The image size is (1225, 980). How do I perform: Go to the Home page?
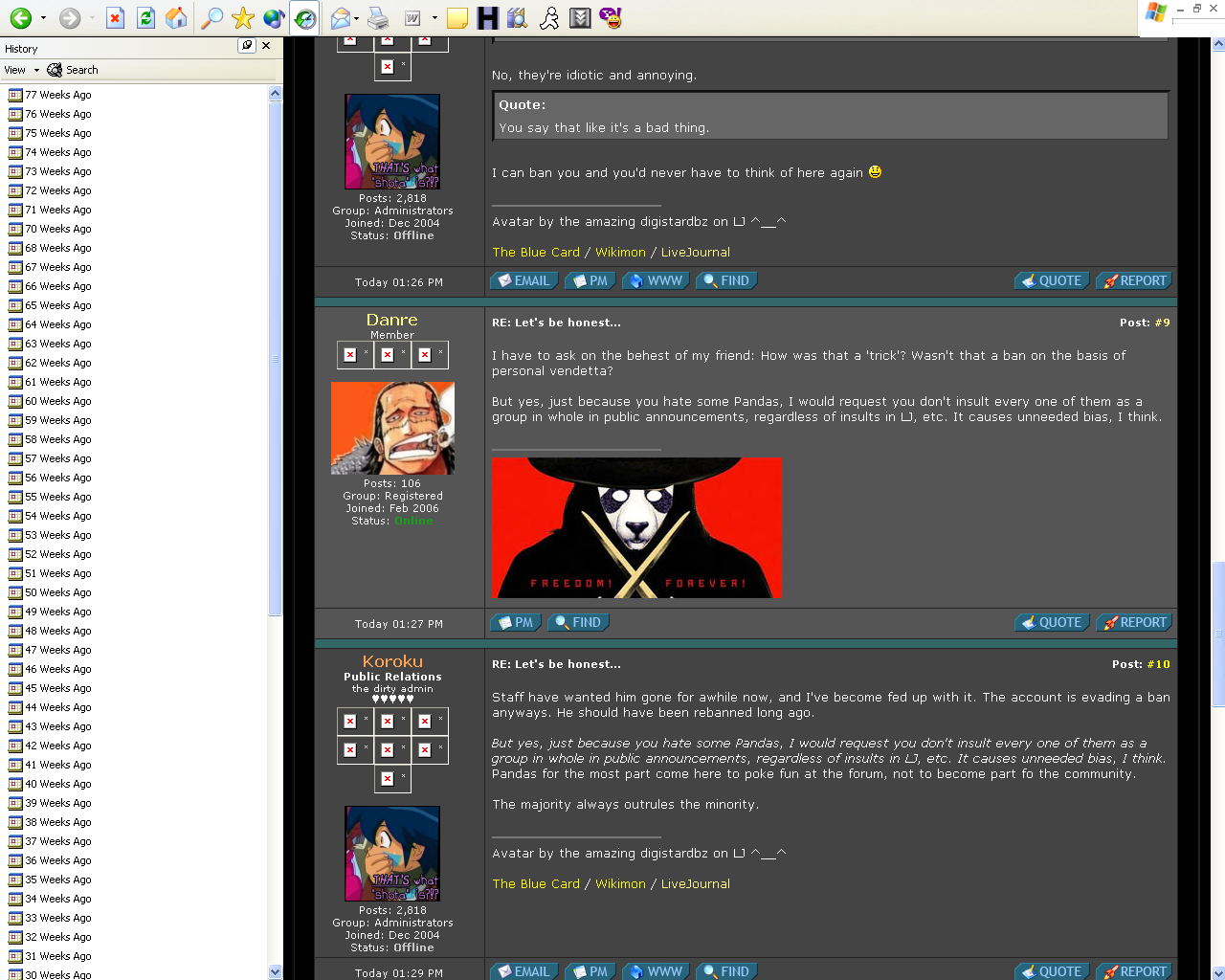[176, 17]
